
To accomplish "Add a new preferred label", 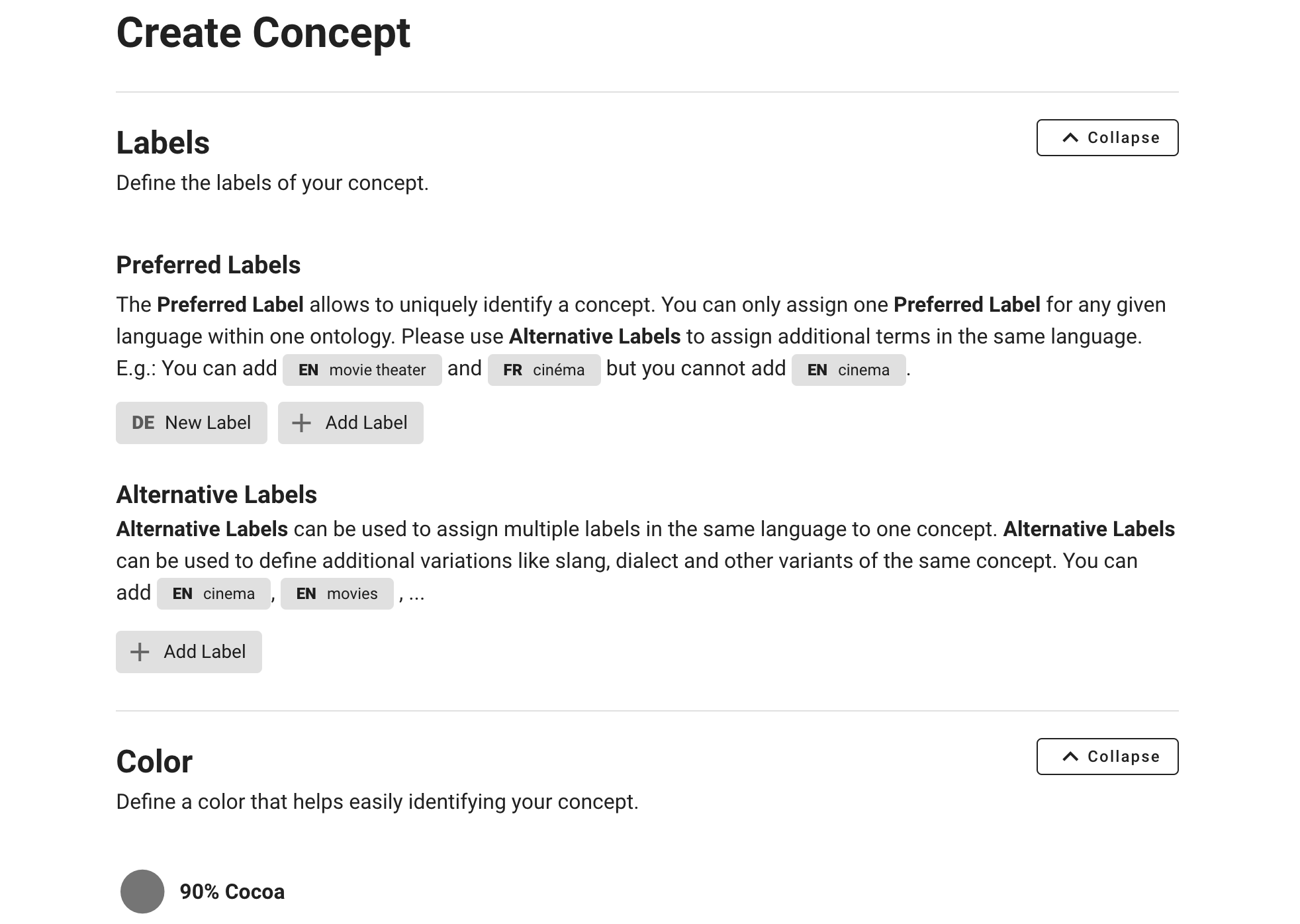I will point(350,423).
